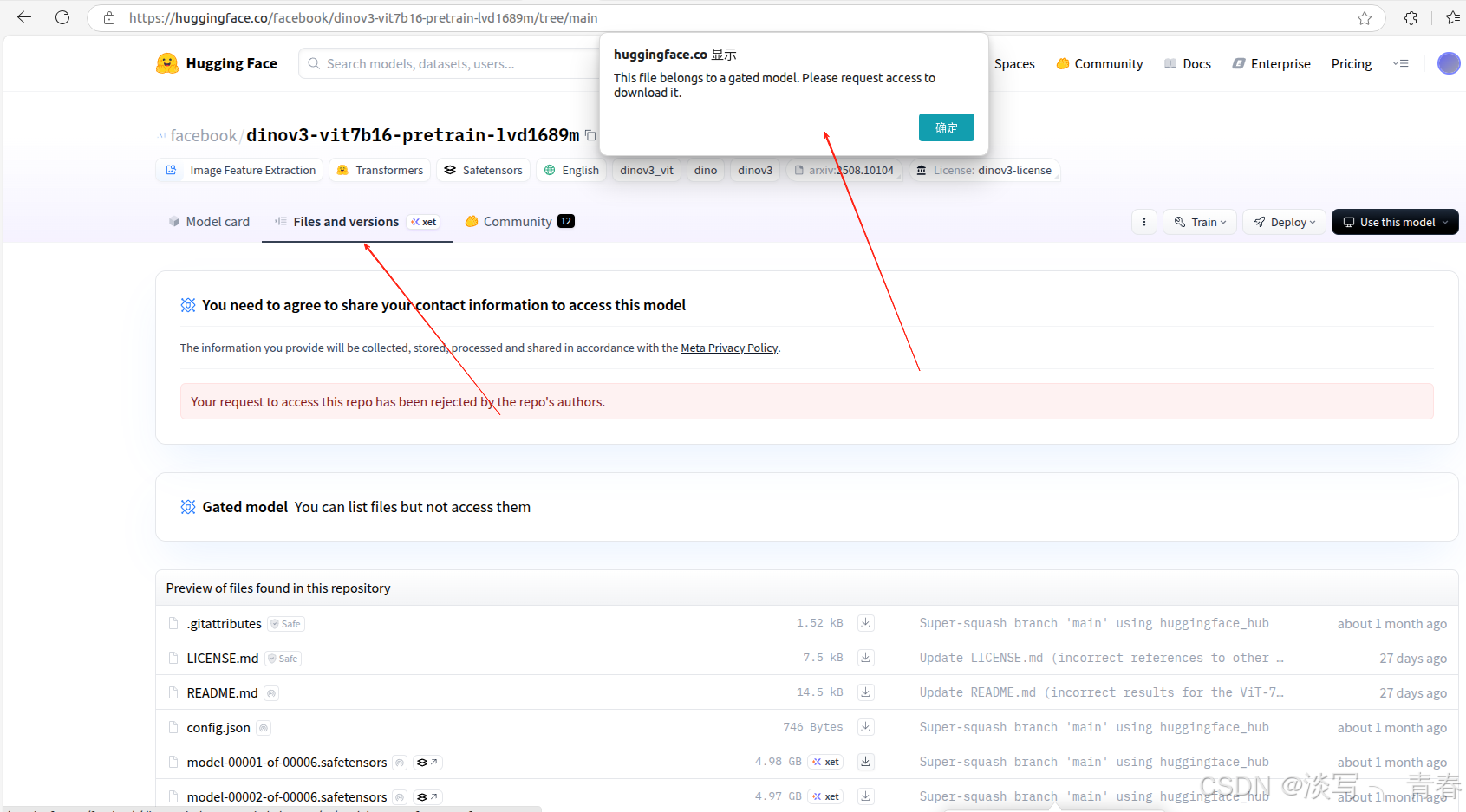1466x812 pixels.
Task: Click the dinov3_vit tag
Action: click(647, 170)
